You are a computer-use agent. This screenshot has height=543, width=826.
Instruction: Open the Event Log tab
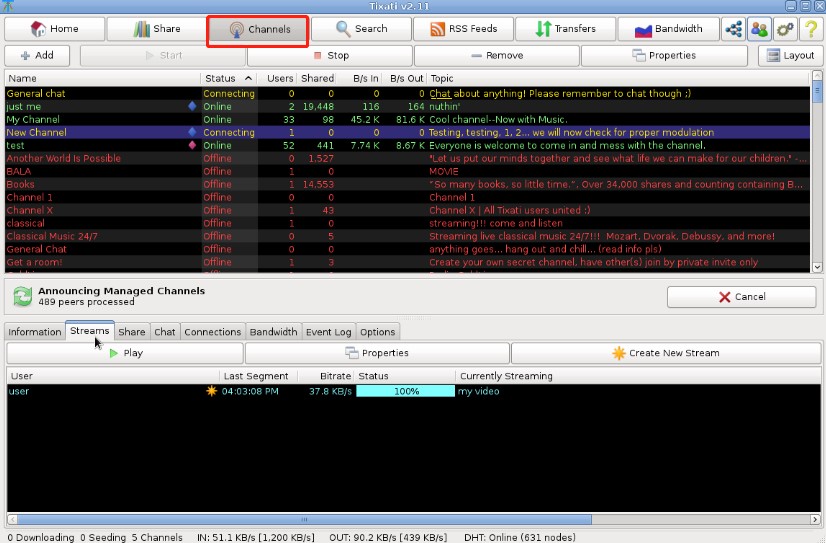328,332
